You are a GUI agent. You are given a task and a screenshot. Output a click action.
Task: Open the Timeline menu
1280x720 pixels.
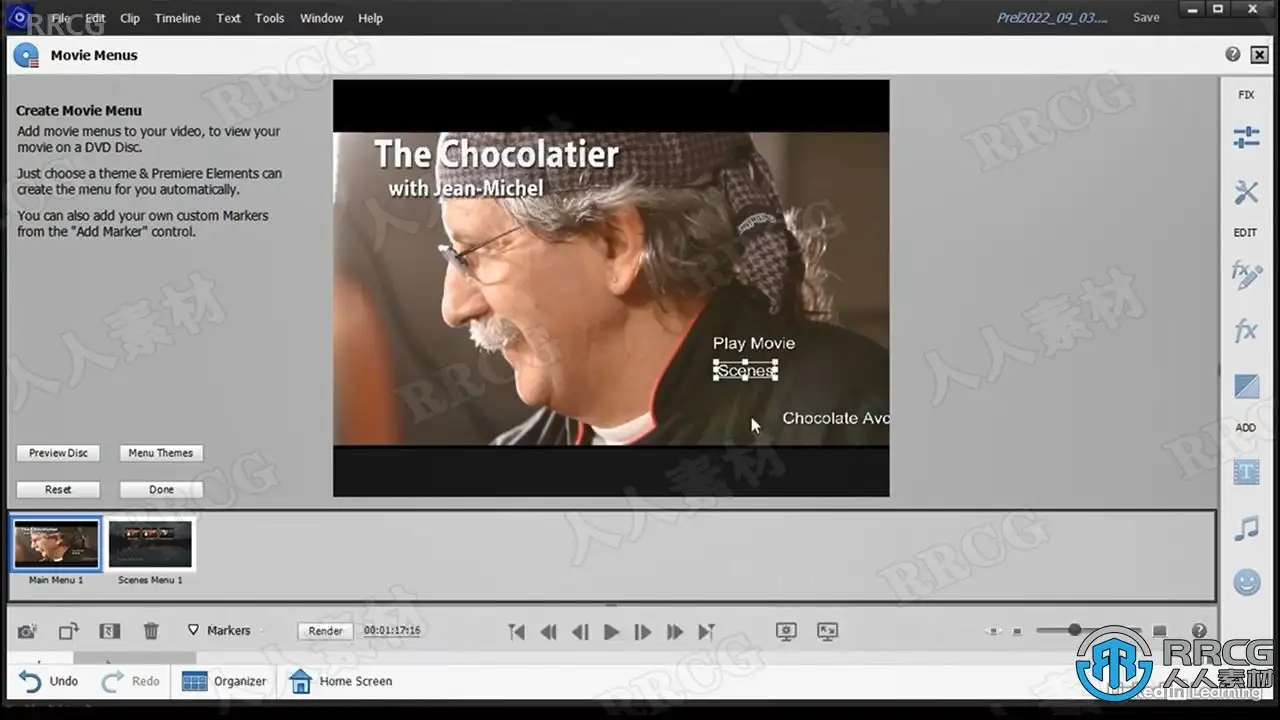coord(177,18)
